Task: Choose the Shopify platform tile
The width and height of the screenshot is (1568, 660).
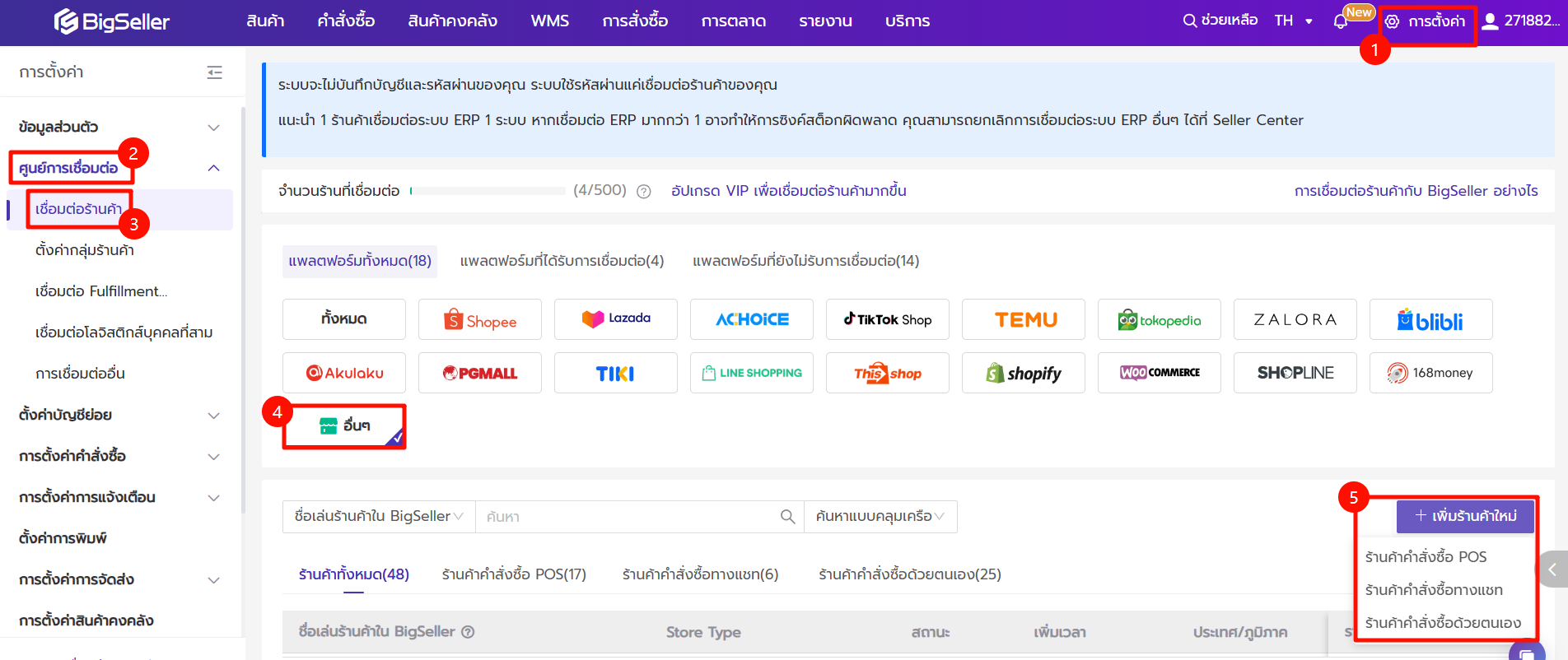Action: (1023, 374)
